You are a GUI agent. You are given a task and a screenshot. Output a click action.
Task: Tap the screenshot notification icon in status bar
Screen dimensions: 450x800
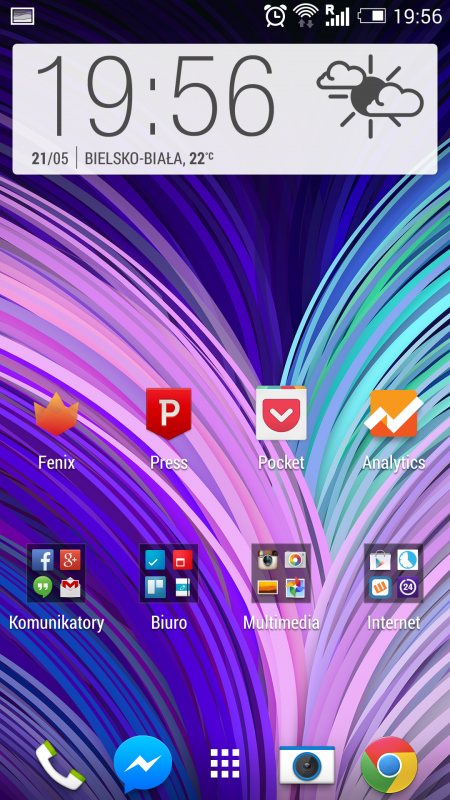[x=22, y=16]
